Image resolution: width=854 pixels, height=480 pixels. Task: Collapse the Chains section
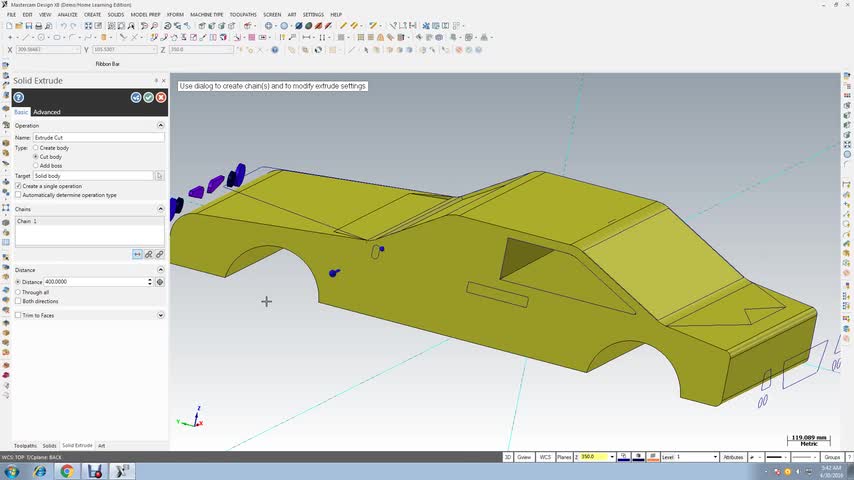161,209
